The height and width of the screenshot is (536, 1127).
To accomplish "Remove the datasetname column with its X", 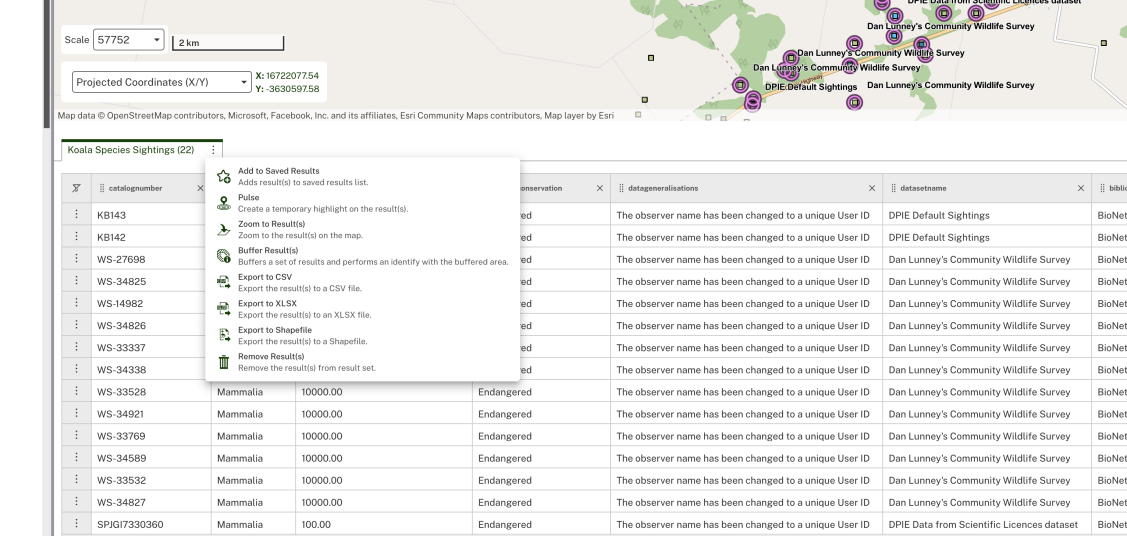I will 1080,188.
